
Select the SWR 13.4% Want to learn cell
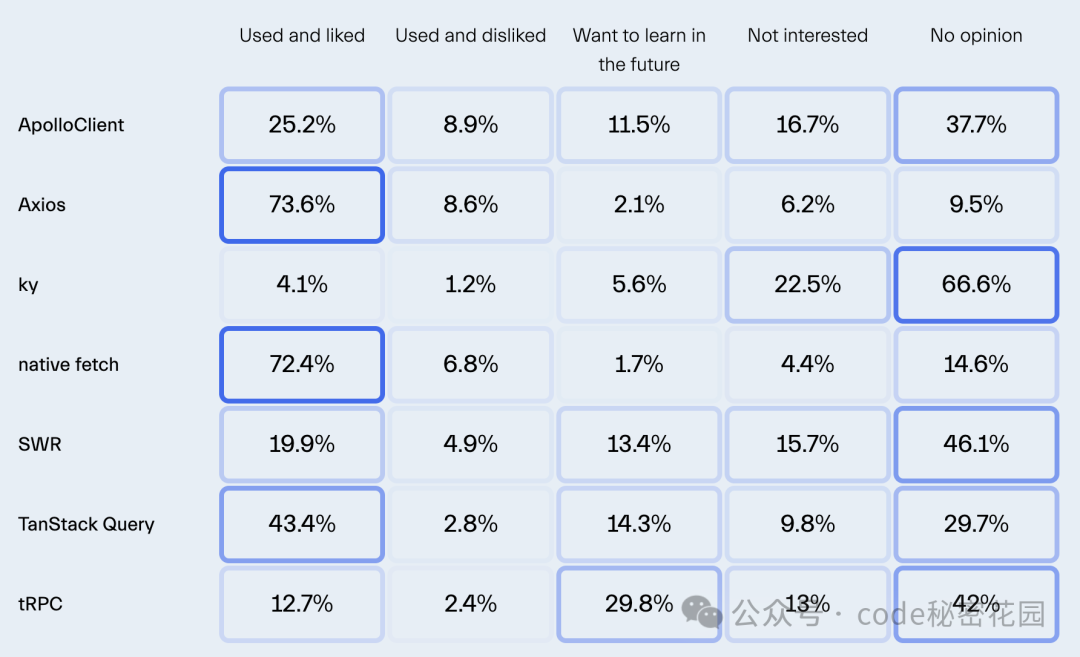click(x=639, y=444)
